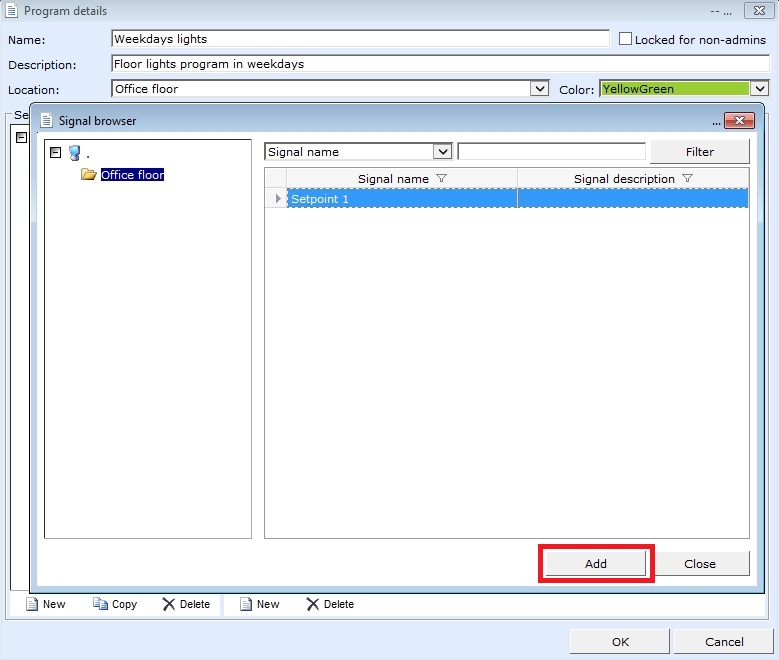The height and width of the screenshot is (660, 779).
Task: Collapse the root tree node
Action: (55, 153)
